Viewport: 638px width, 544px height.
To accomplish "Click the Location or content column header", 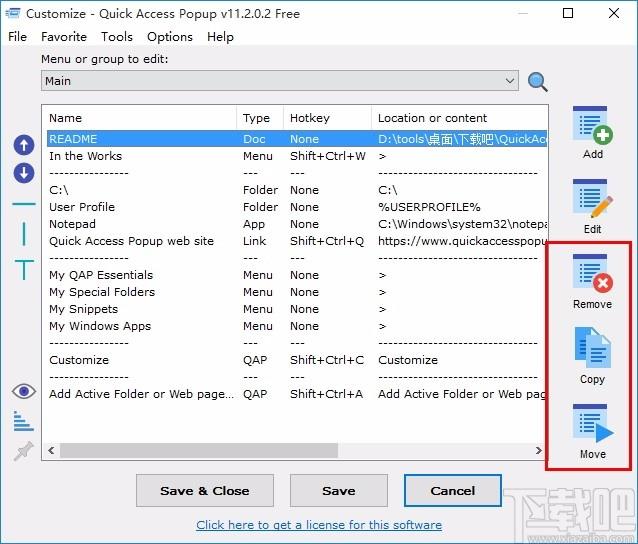I will point(459,118).
